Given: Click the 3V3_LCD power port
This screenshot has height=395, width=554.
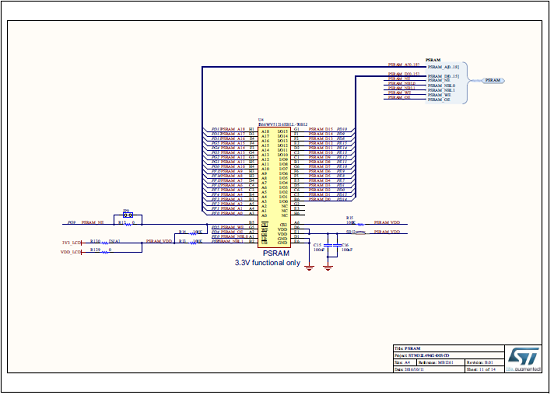Looking at the screenshot, I should tap(72, 243).
